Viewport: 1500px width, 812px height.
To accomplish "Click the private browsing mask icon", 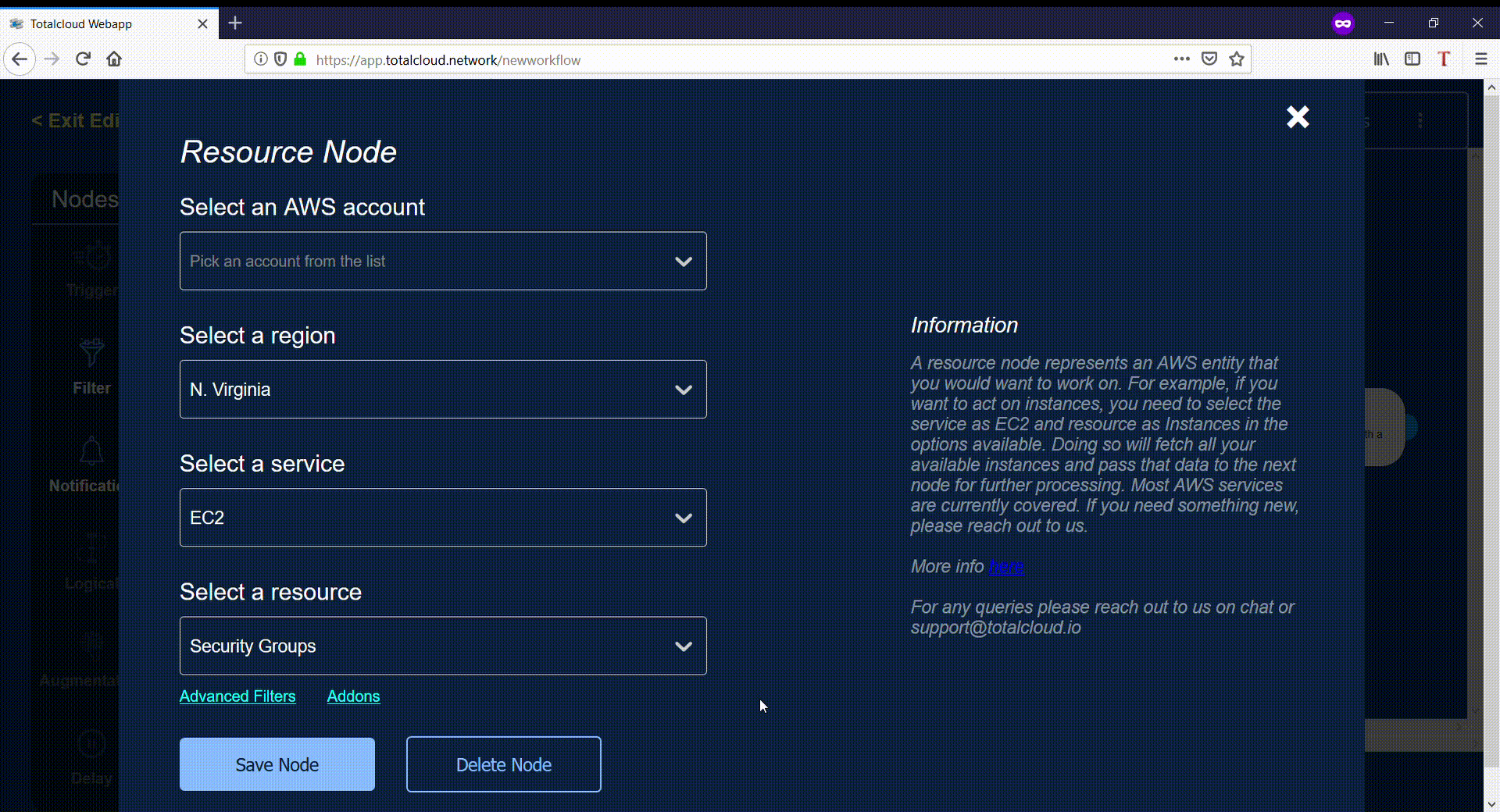I will pos(1343,23).
